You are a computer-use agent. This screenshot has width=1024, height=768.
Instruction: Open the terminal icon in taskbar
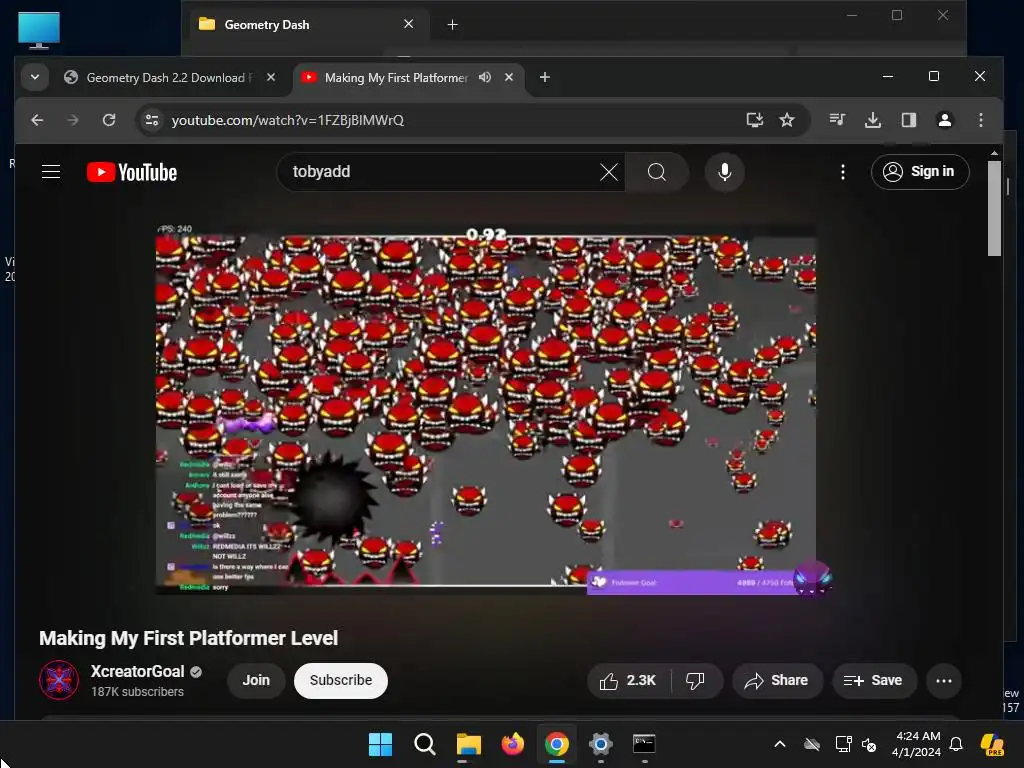coord(644,744)
